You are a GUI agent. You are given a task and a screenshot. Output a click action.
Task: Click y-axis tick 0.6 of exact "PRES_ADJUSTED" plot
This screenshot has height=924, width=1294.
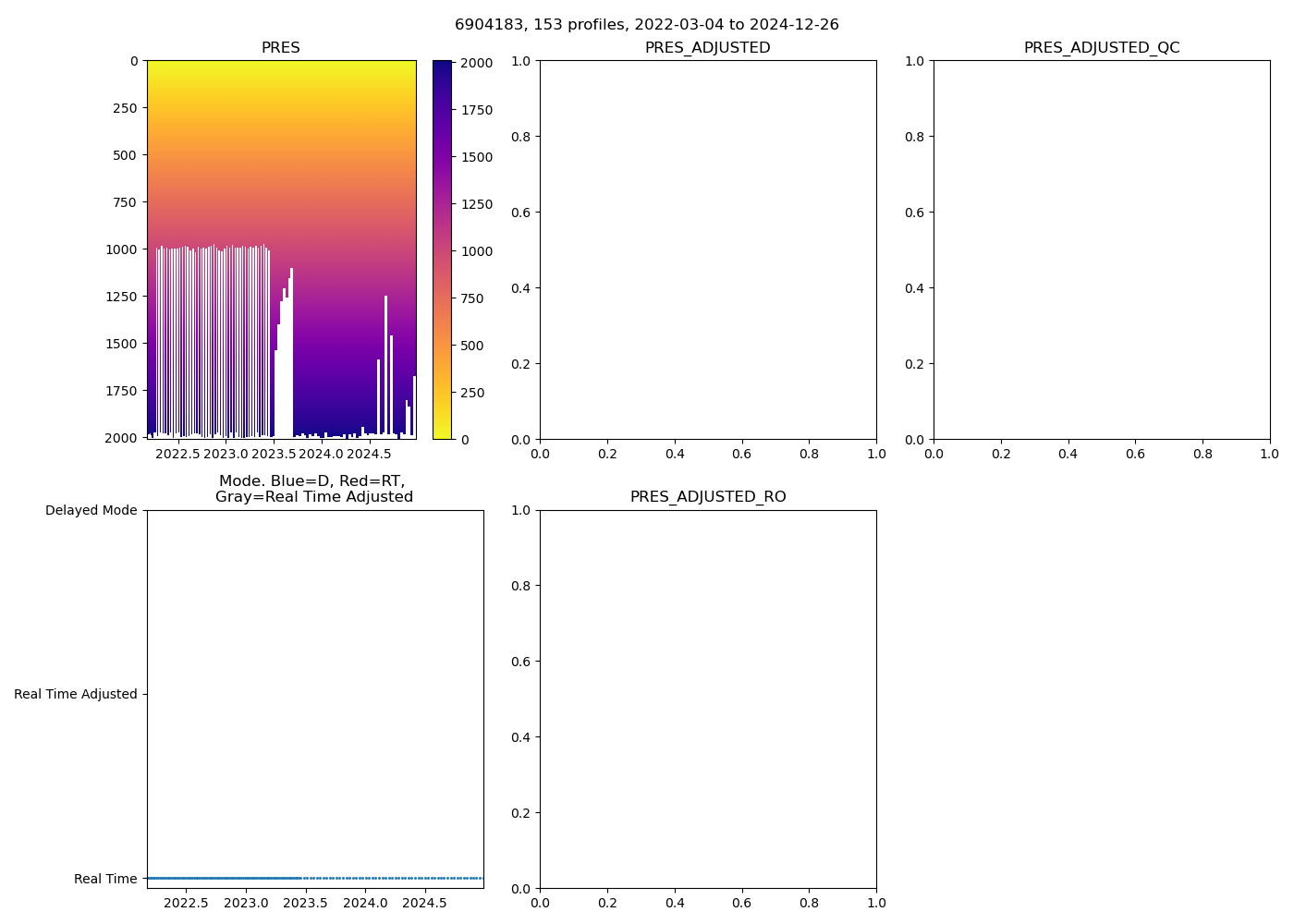click(521, 213)
